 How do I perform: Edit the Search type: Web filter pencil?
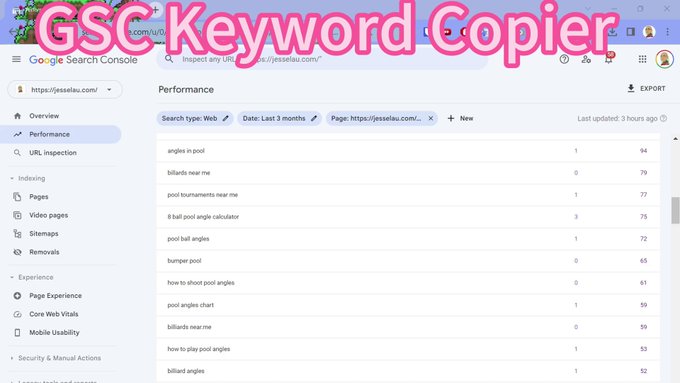226,118
